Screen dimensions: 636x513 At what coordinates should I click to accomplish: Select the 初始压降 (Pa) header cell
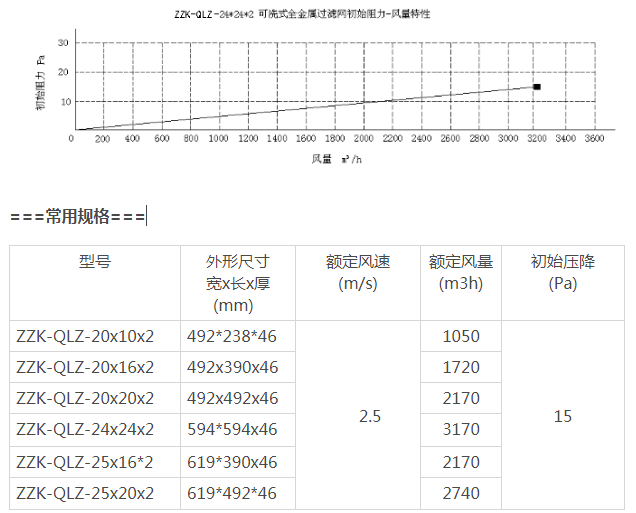(x=562, y=272)
